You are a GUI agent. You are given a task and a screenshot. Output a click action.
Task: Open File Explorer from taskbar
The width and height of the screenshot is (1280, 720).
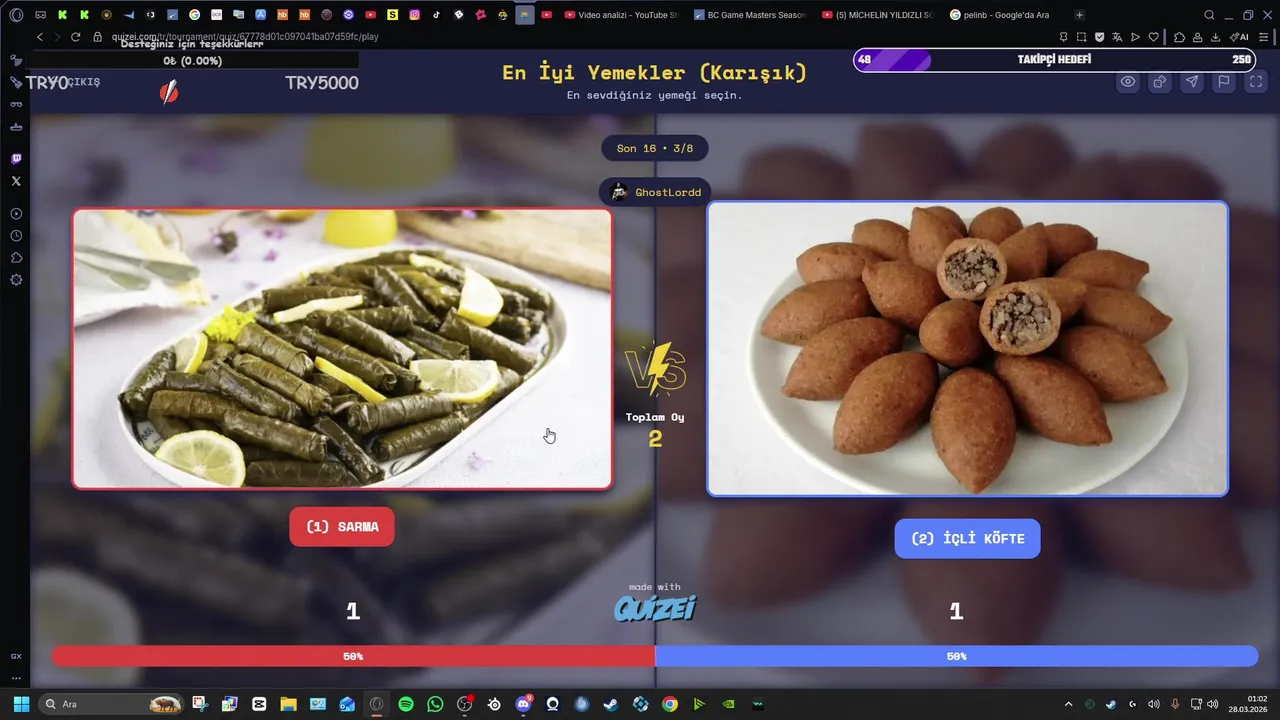pos(288,704)
